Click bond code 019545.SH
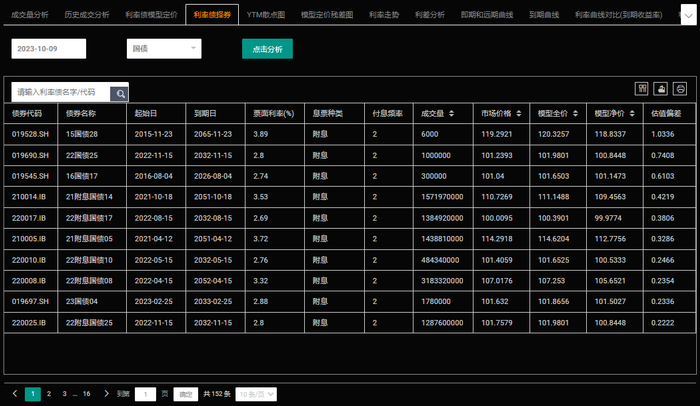Image resolution: width=700 pixels, height=406 pixels. tap(30, 176)
